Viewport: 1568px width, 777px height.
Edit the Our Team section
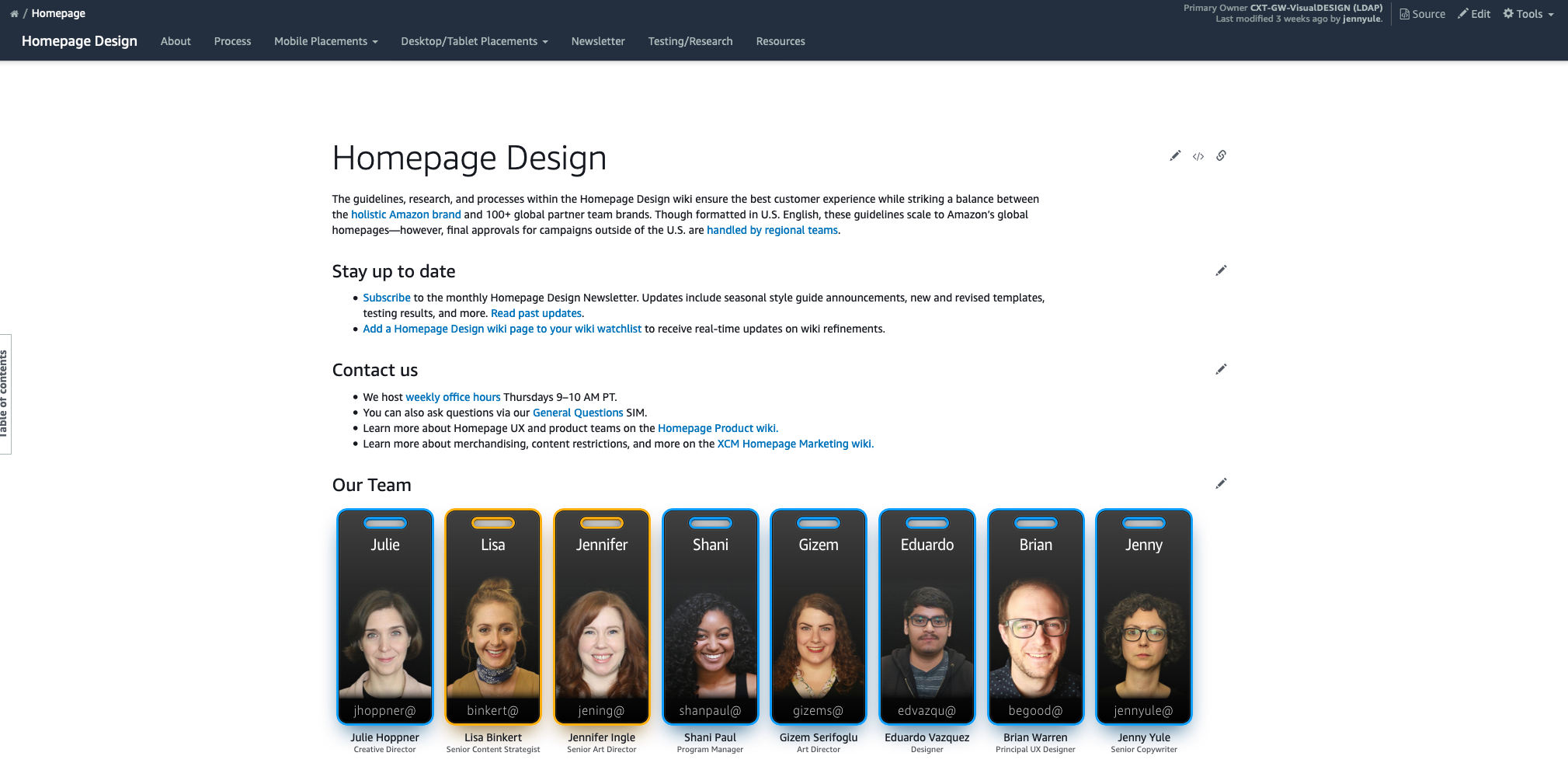pos(1221,483)
